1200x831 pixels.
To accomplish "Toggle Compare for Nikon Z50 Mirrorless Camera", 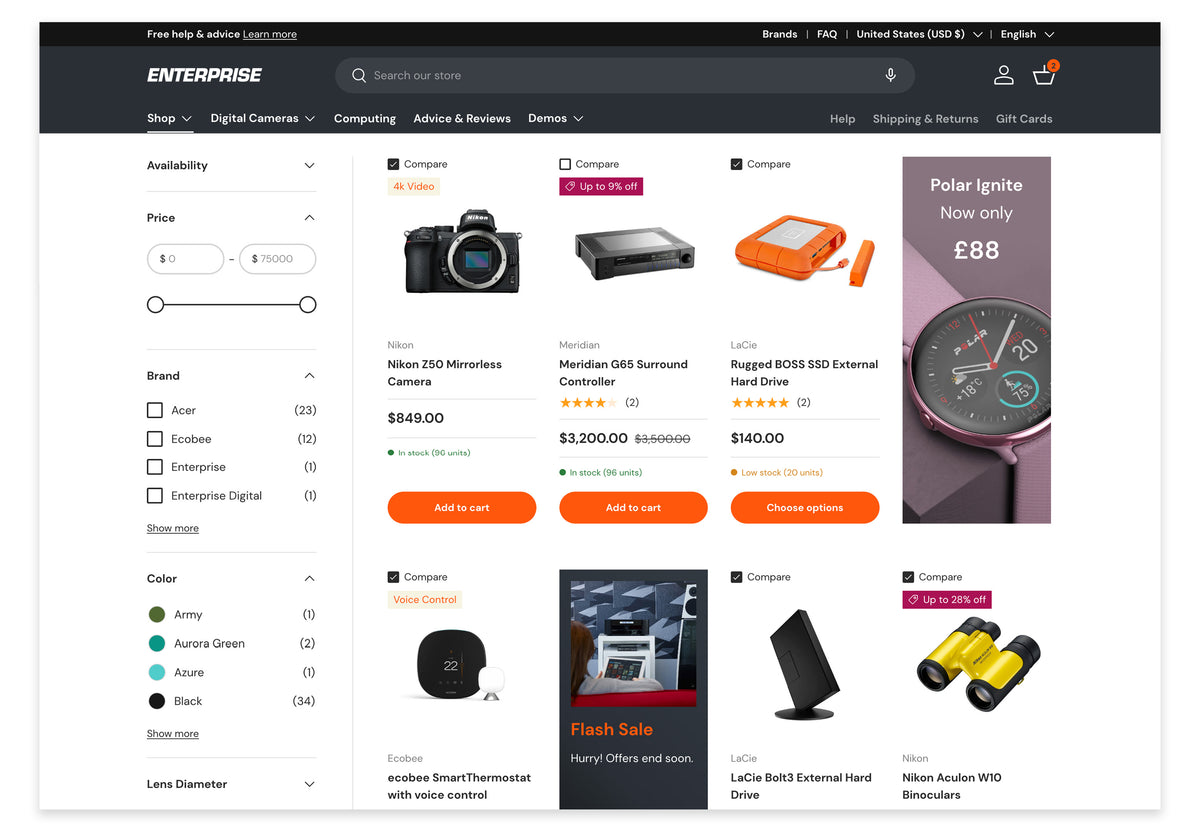I will tap(393, 164).
